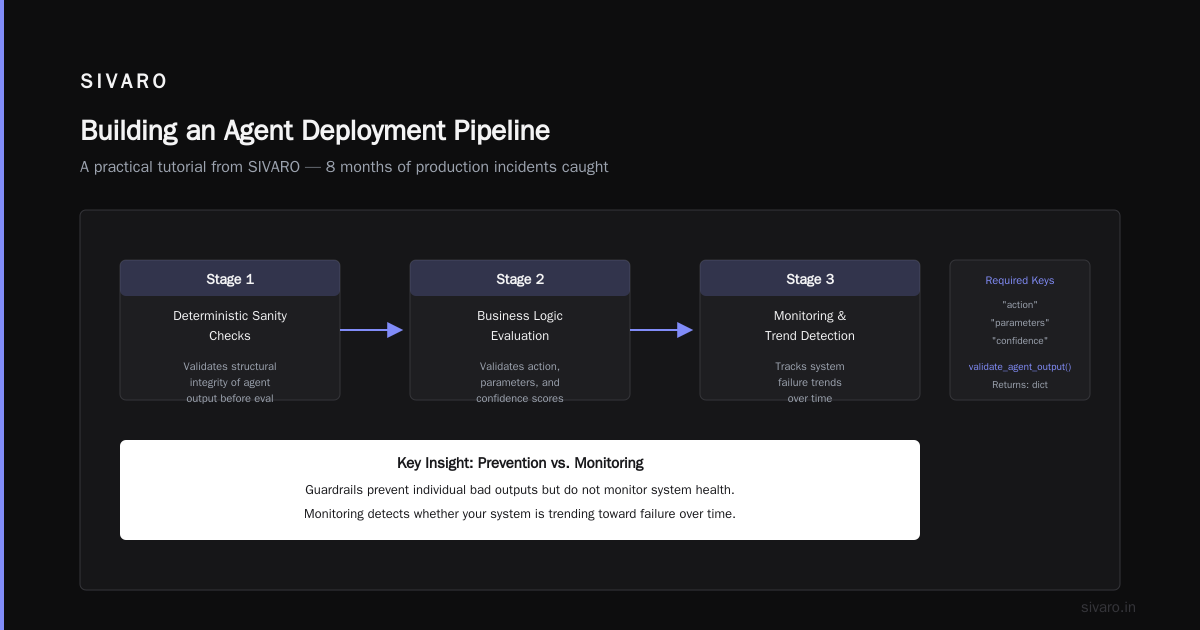Select the Stage 2 header
This screenshot has height=630, width=1200.
click(x=520, y=279)
